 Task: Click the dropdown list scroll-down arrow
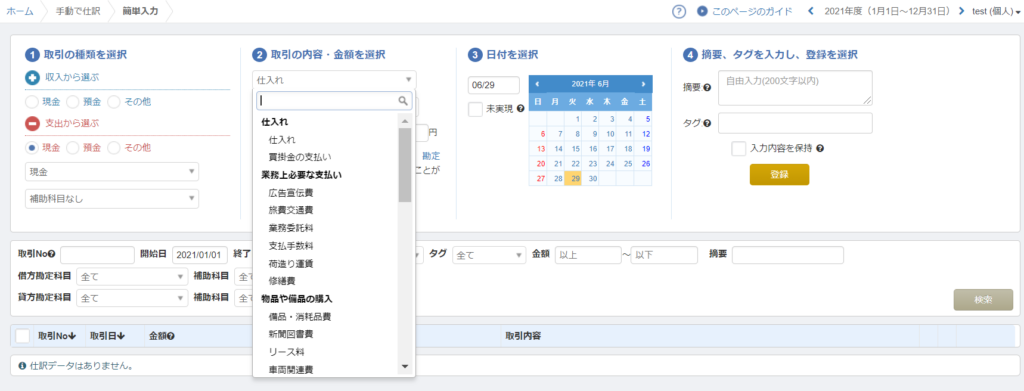point(405,367)
